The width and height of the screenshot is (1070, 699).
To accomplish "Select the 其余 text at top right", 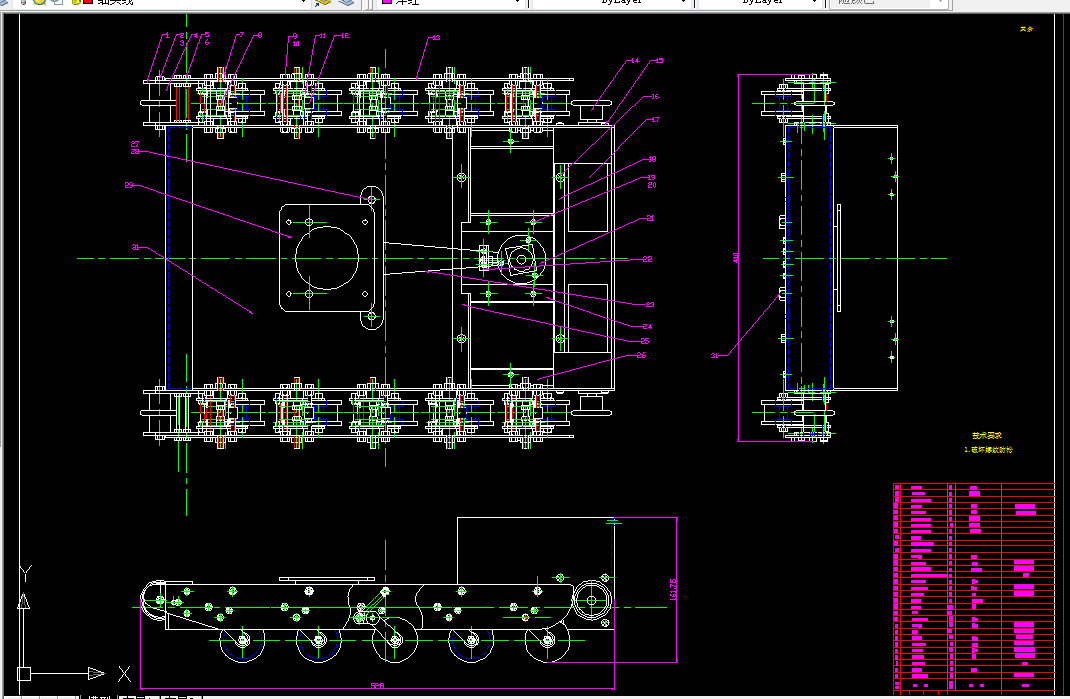I will [x=1026, y=29].
